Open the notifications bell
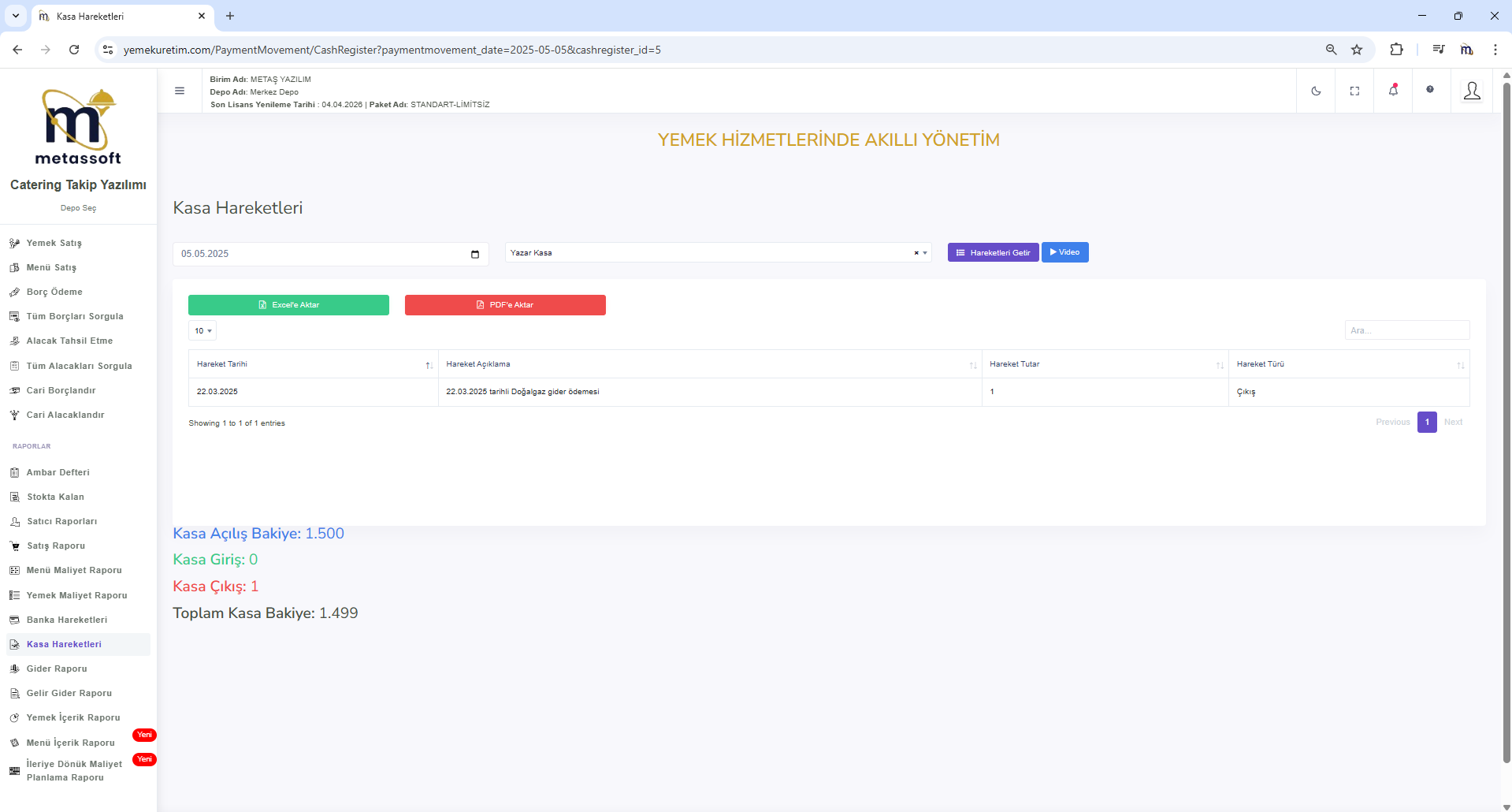 [x=1393, y=91]
